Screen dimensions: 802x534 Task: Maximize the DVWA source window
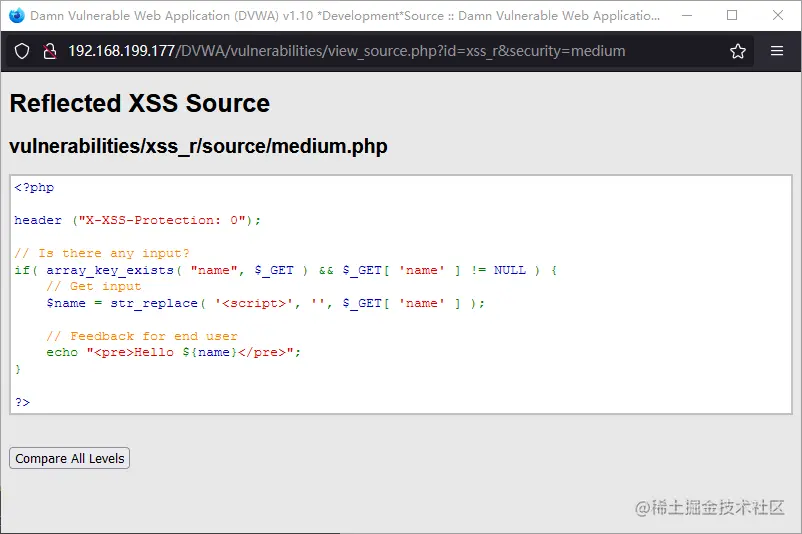click(732, 16)
